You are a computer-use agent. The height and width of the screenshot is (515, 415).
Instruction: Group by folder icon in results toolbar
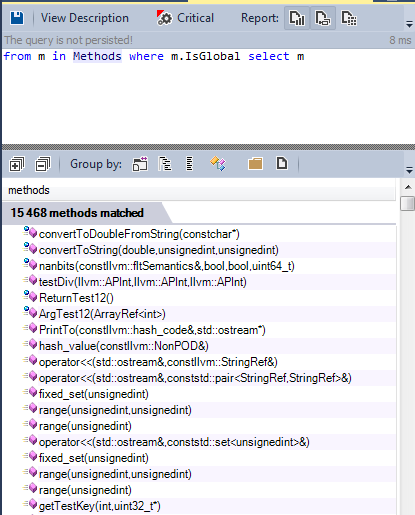[x=255, y=164]
